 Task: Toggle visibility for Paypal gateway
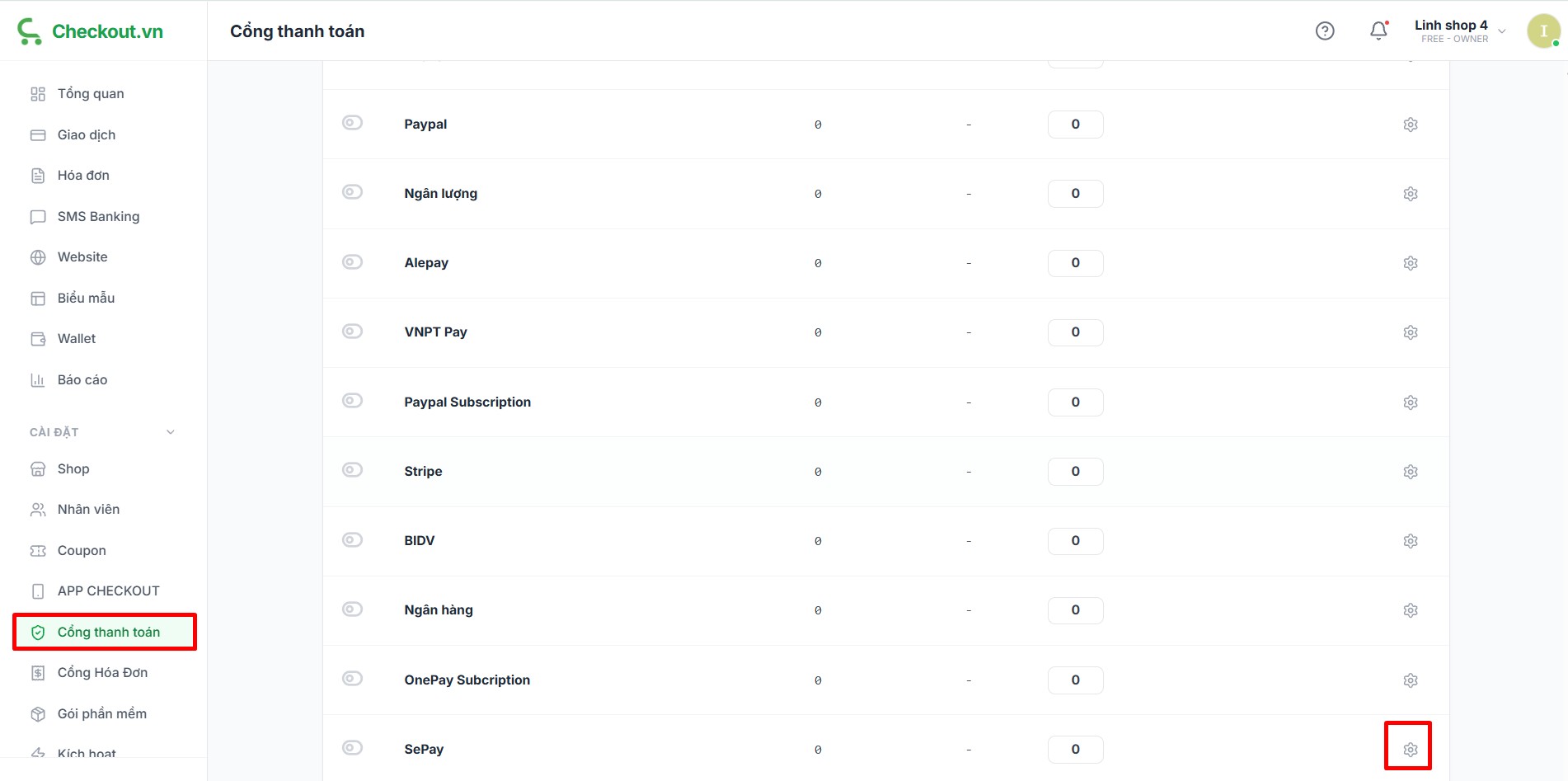[x=352, y=123]
